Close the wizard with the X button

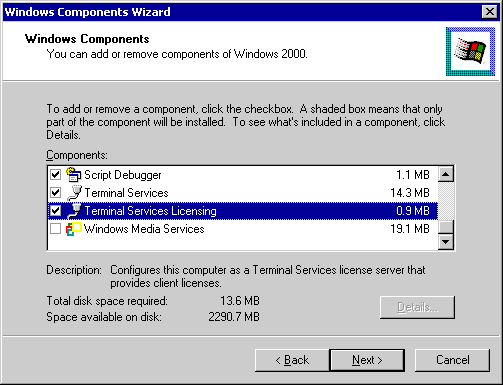pyautogui.click(x=490, y=12)
